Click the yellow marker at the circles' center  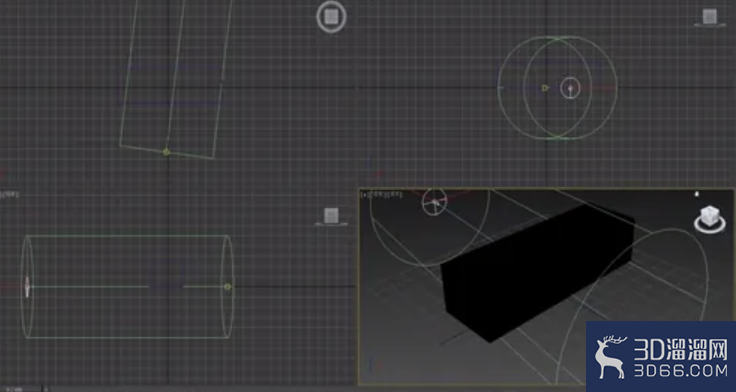[545, 88]
